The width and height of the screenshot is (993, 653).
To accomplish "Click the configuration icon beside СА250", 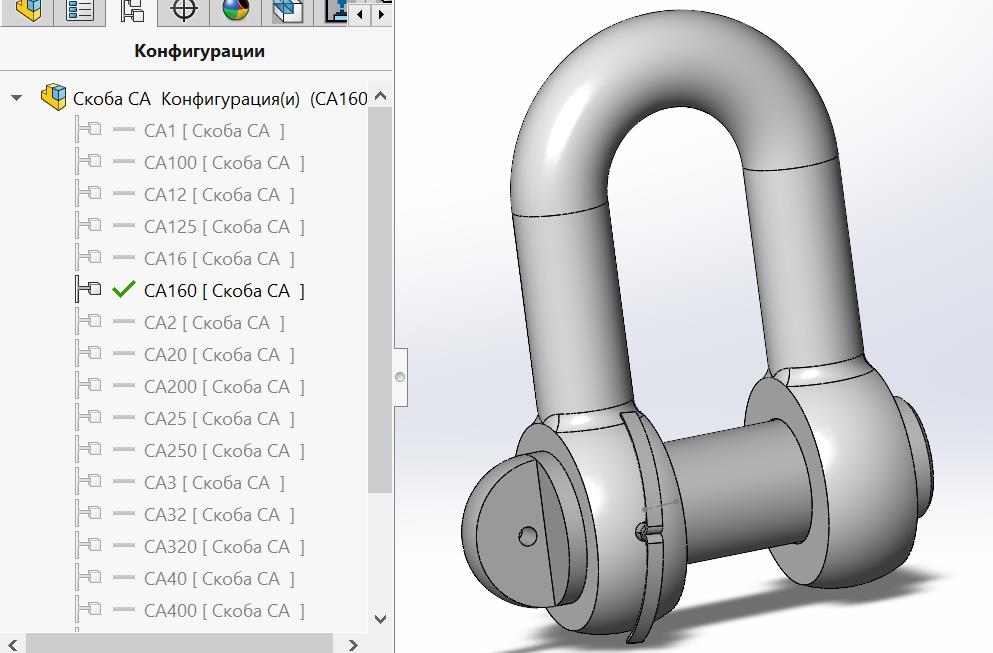I will tap(88, 449).
